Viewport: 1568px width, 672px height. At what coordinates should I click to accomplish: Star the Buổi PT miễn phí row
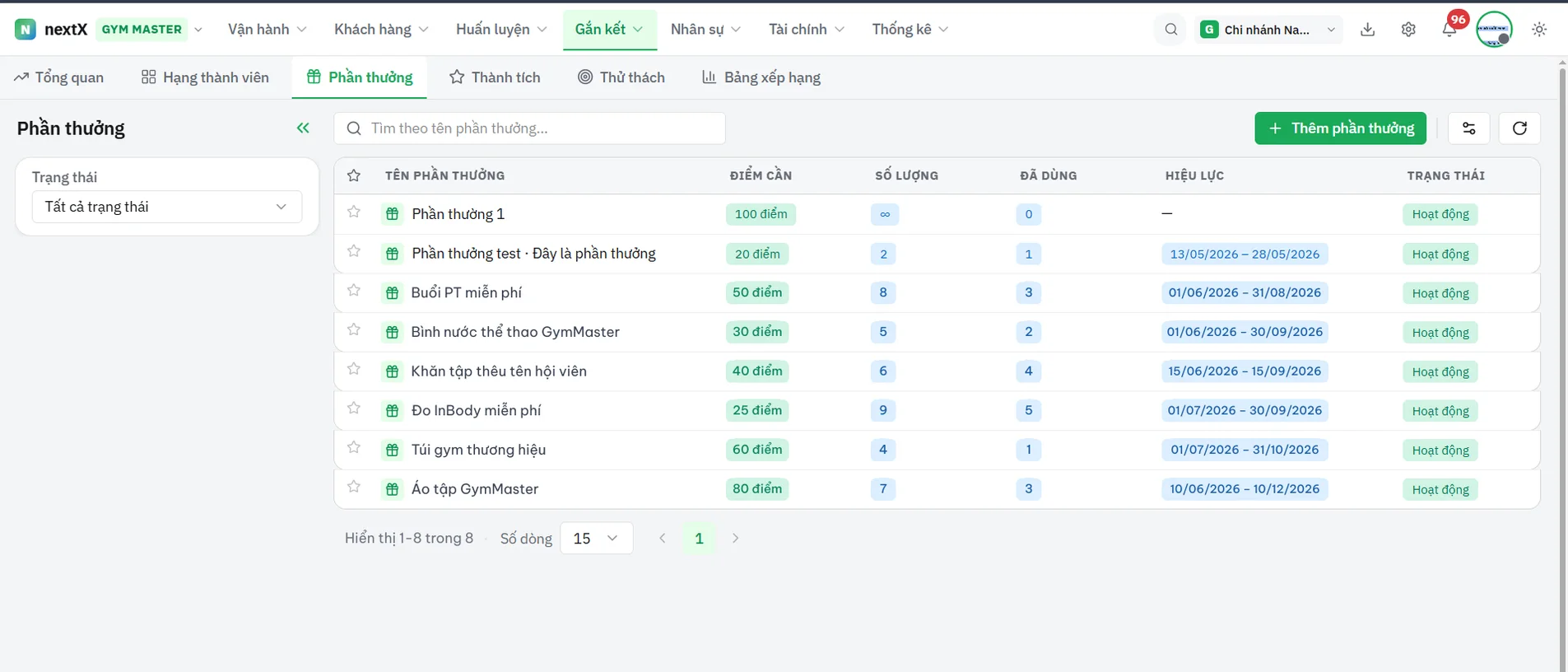click(x=354, y=291)
